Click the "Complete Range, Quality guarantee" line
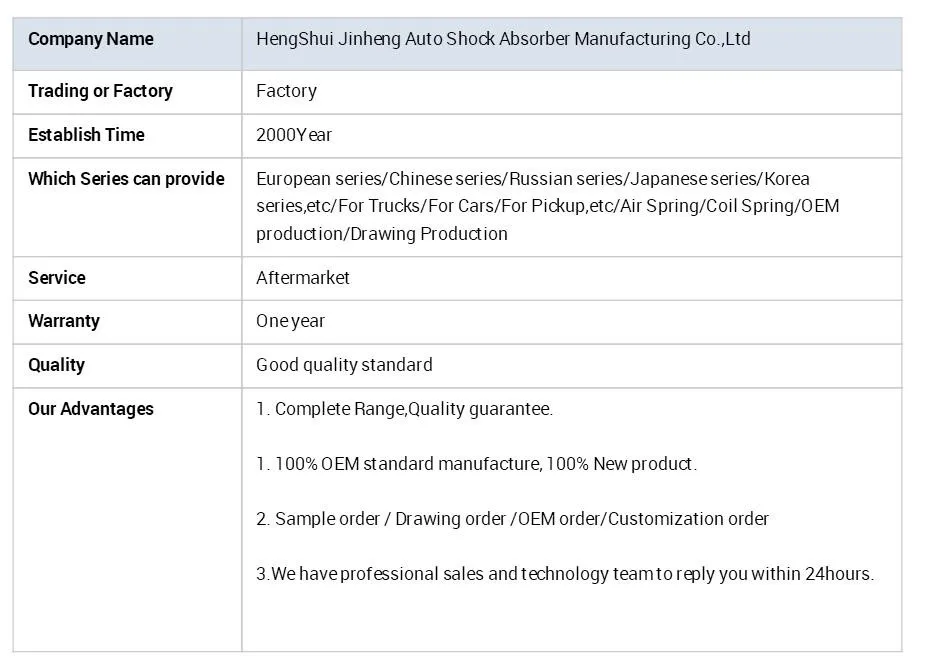The width and height of the screenshot is (941, 670). (404, 409)
